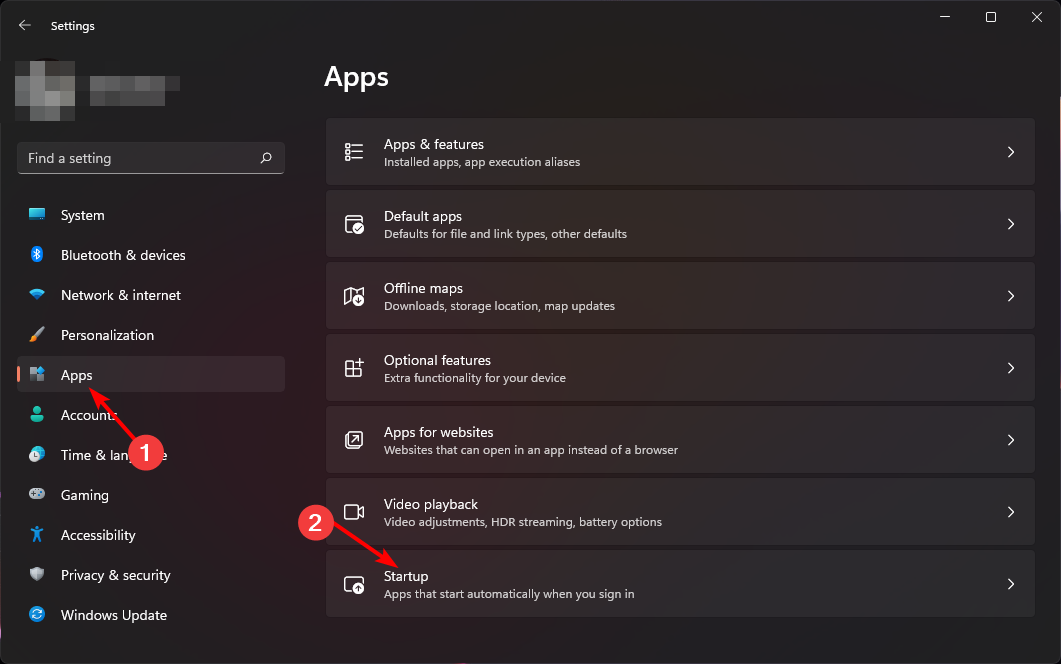Open Privacy & security page

pos(115,575)
